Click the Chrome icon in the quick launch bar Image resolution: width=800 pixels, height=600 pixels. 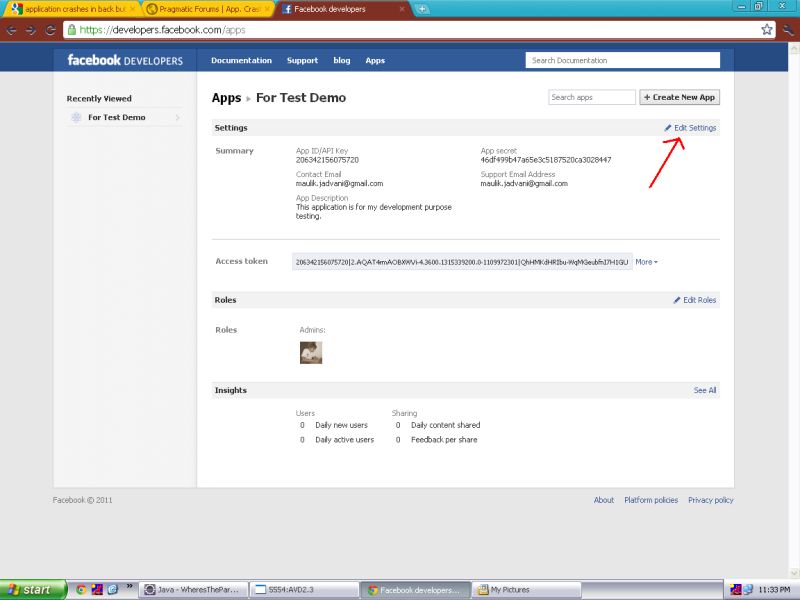tap(80, 589)
